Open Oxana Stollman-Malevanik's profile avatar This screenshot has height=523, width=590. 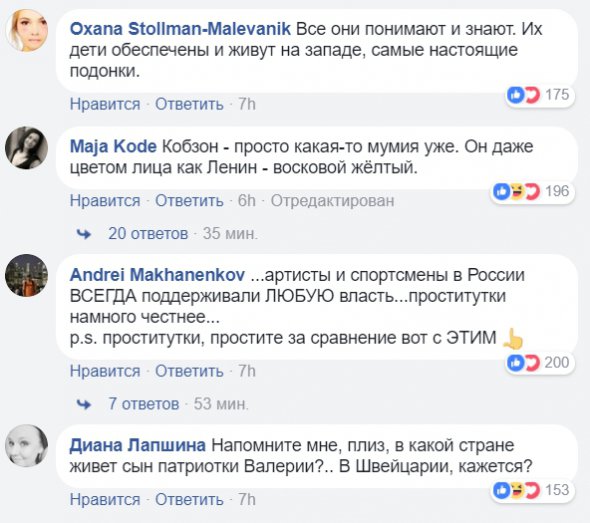27,30
